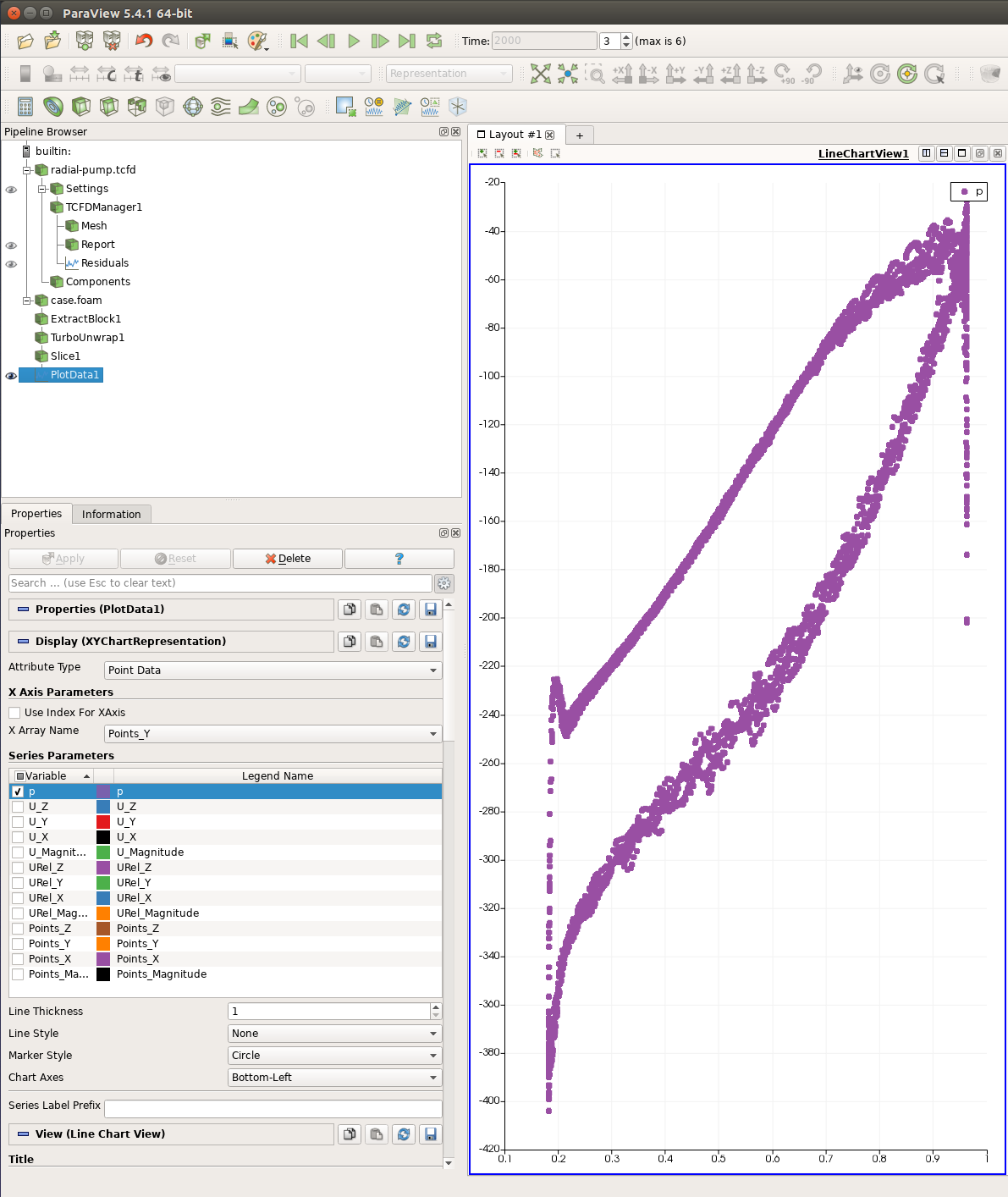Go to the Last Frame
1008x1197 pixels.
(x=407, y=41)
